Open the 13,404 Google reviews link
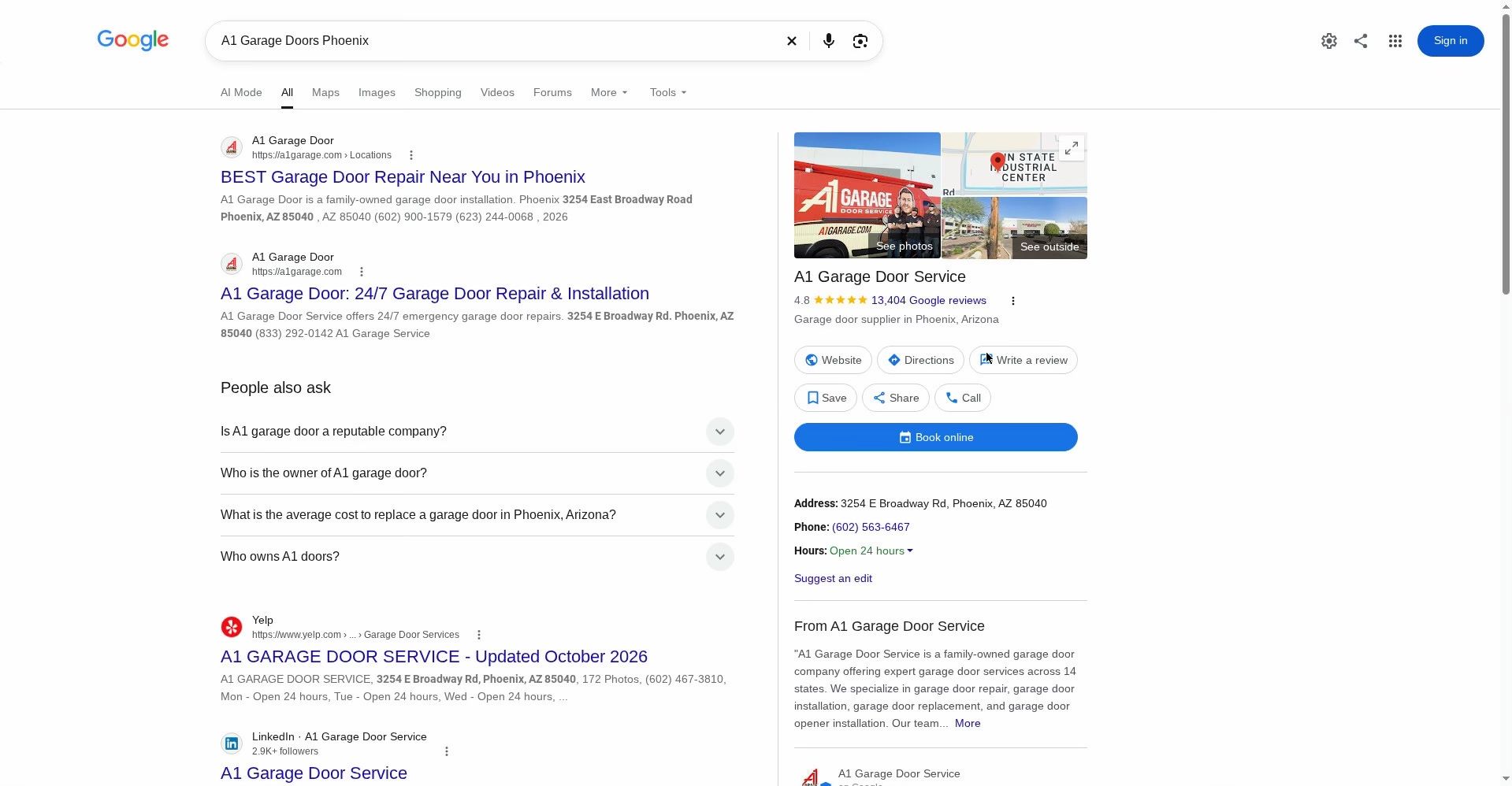Viewport: 1512px width, 786px height. (x=928, y=301)
